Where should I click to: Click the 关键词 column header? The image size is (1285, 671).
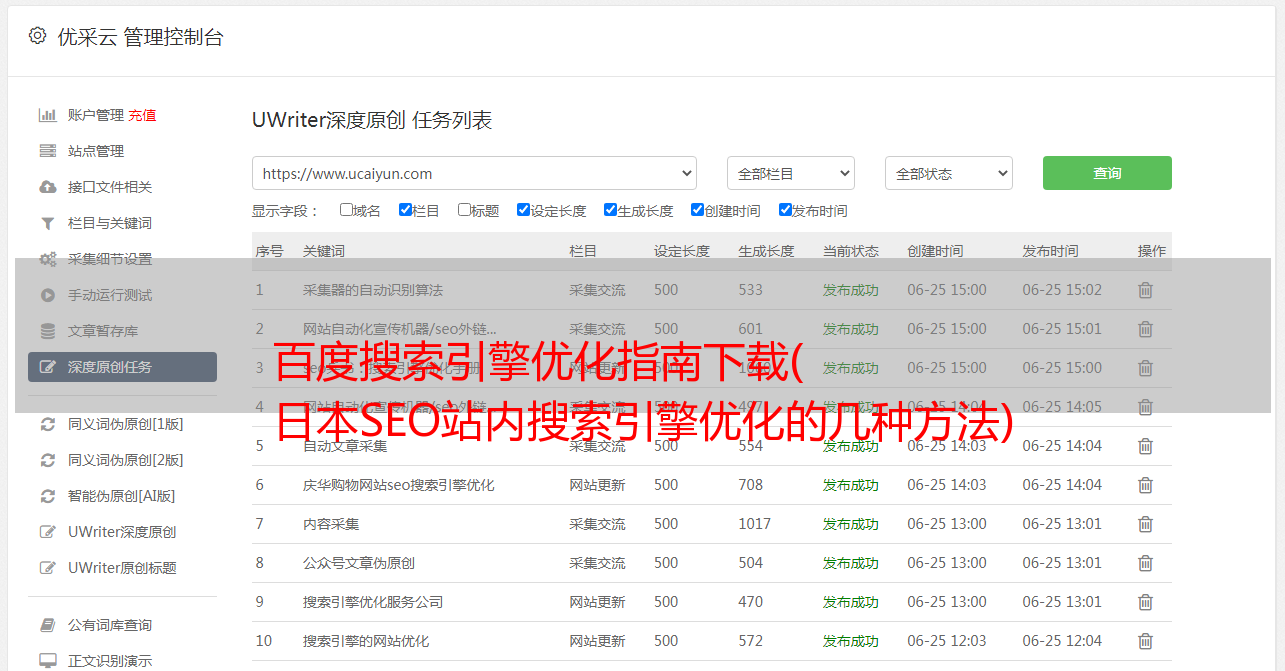[324, 251]
